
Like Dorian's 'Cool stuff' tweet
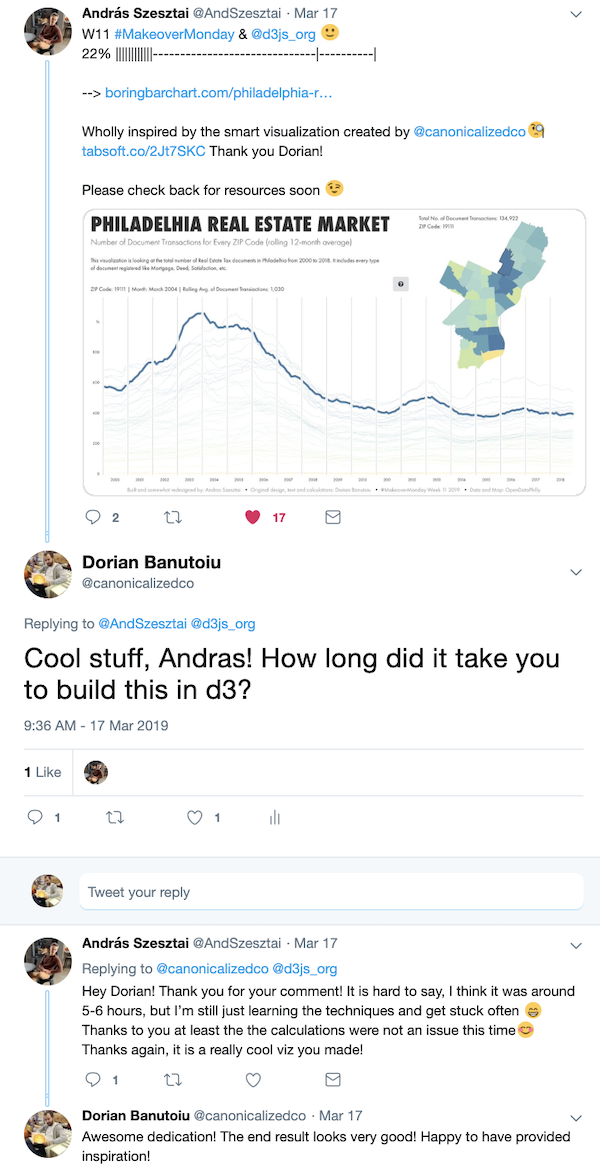tap(196, 817)
